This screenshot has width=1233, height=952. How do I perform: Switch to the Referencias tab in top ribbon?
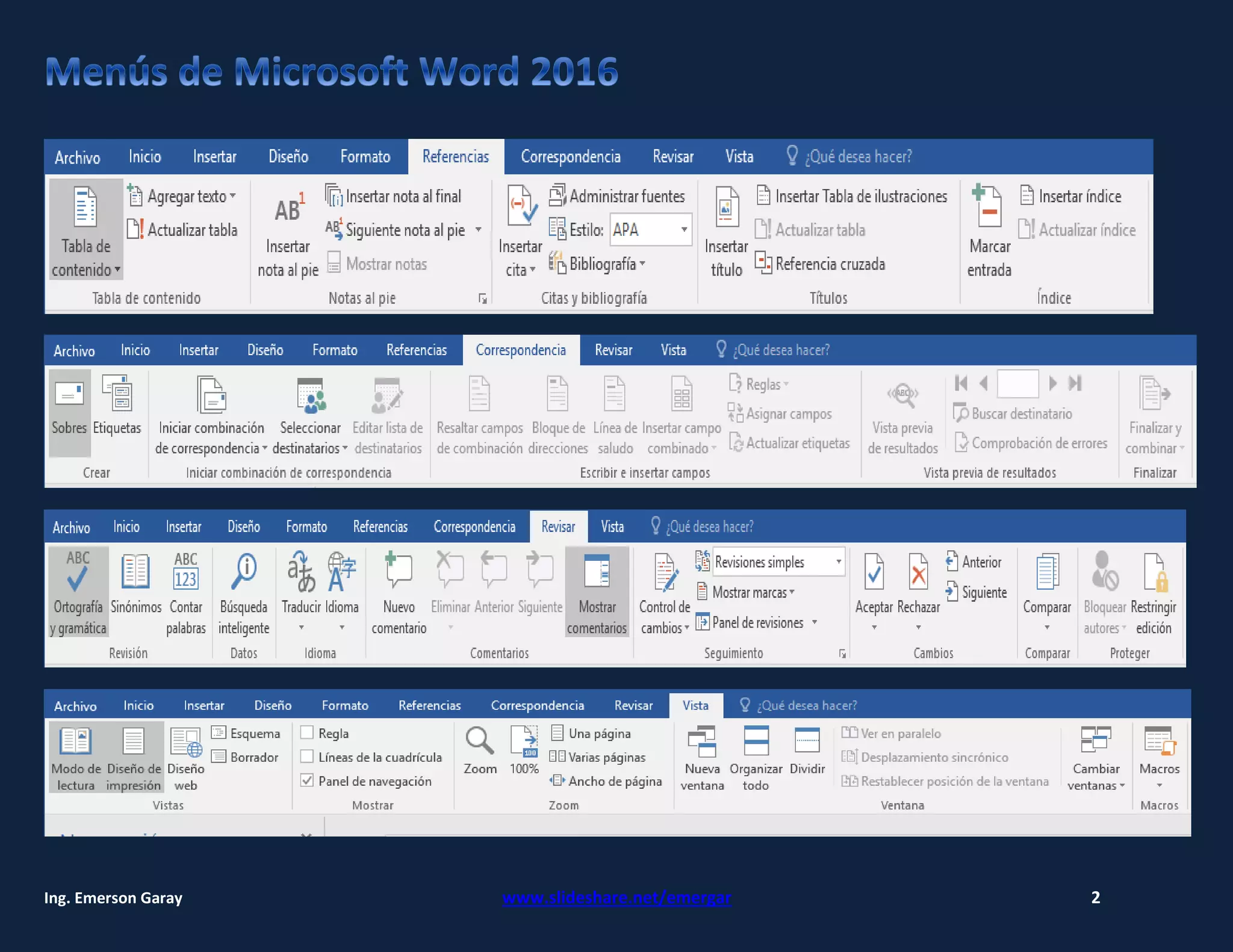(x=455, y=157)
